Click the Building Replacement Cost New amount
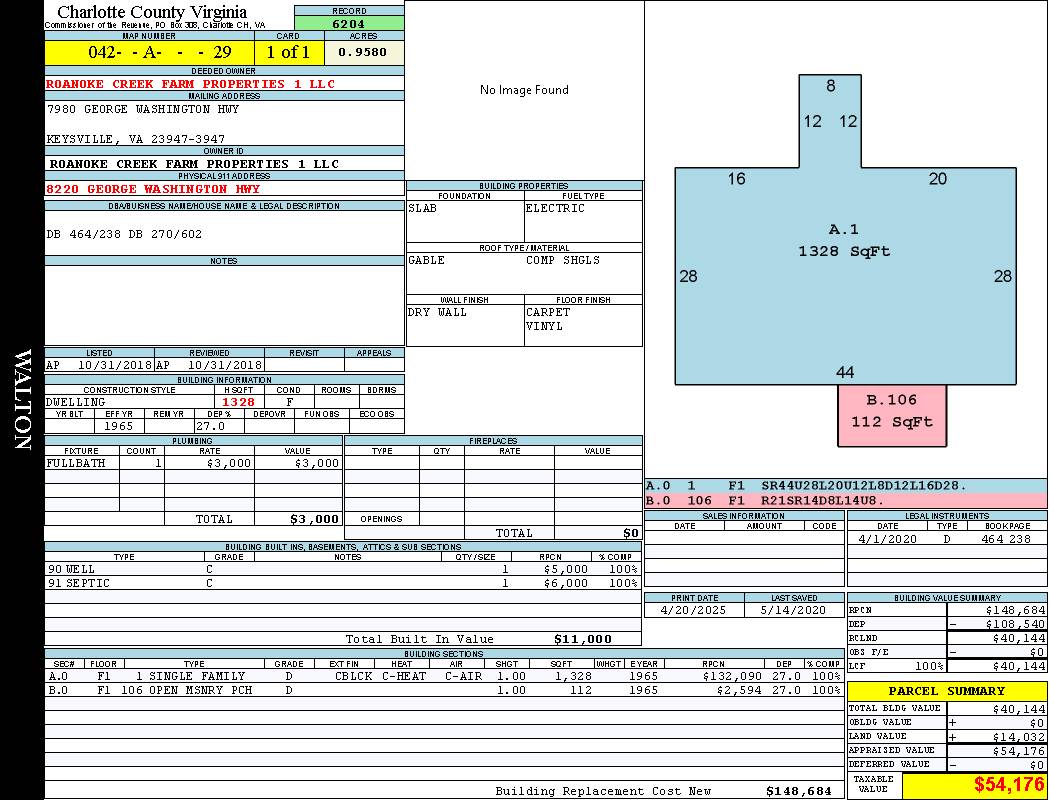1050x800 pixels. click(798, 791)
